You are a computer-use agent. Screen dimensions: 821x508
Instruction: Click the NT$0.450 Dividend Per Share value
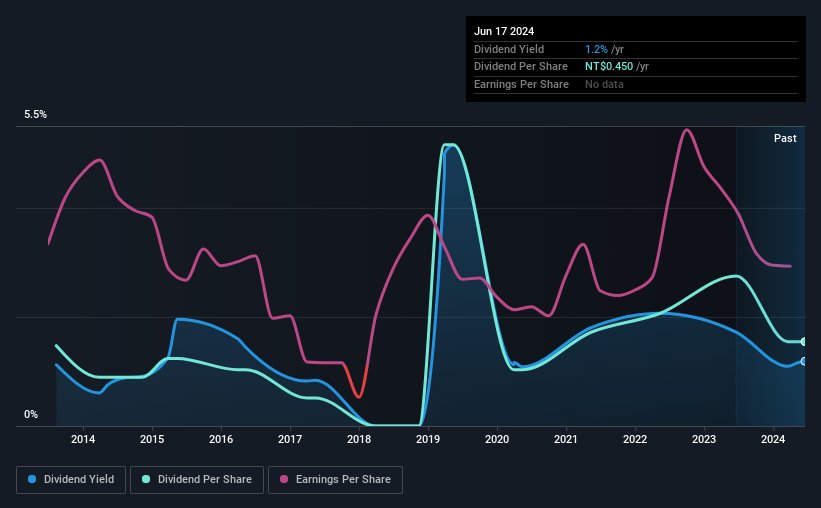point(609,67)
